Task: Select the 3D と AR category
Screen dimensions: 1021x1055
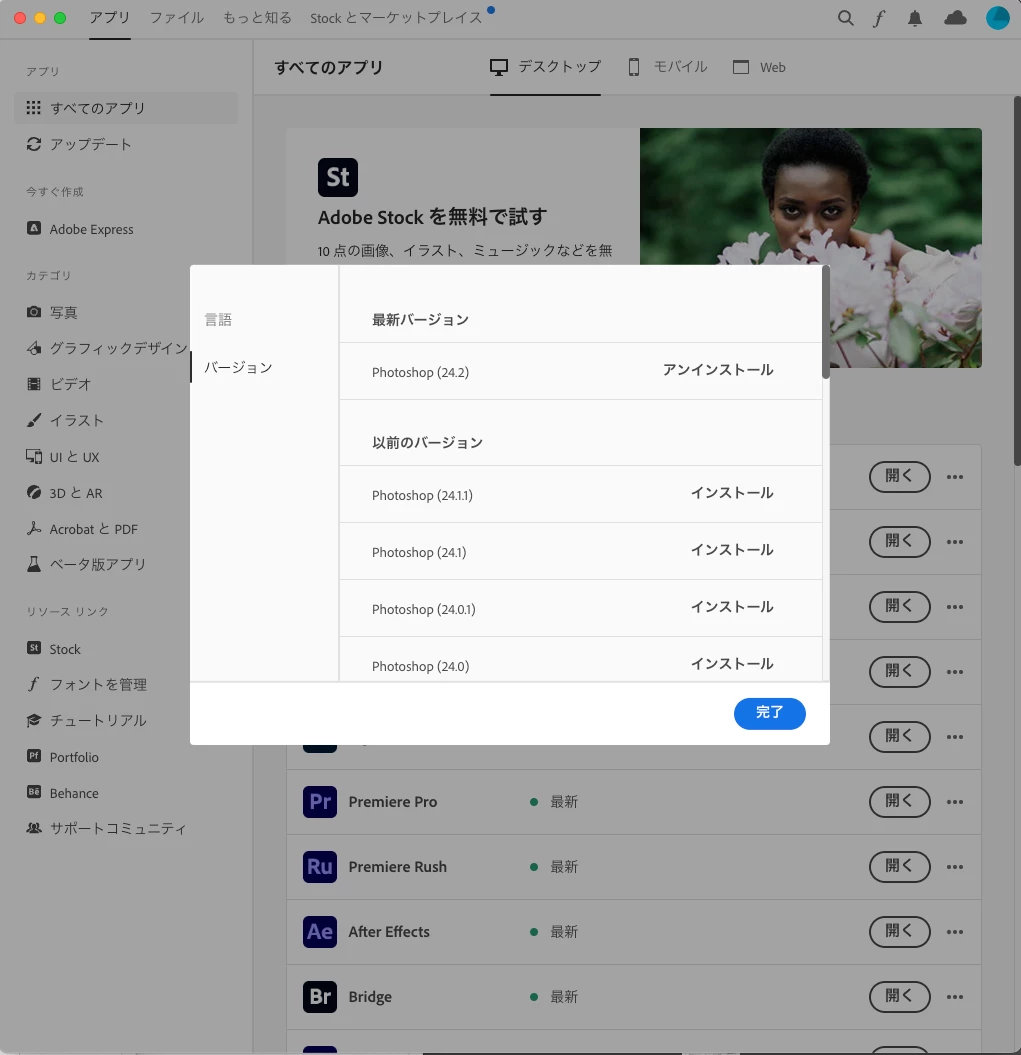Action: tap(65, 493)
